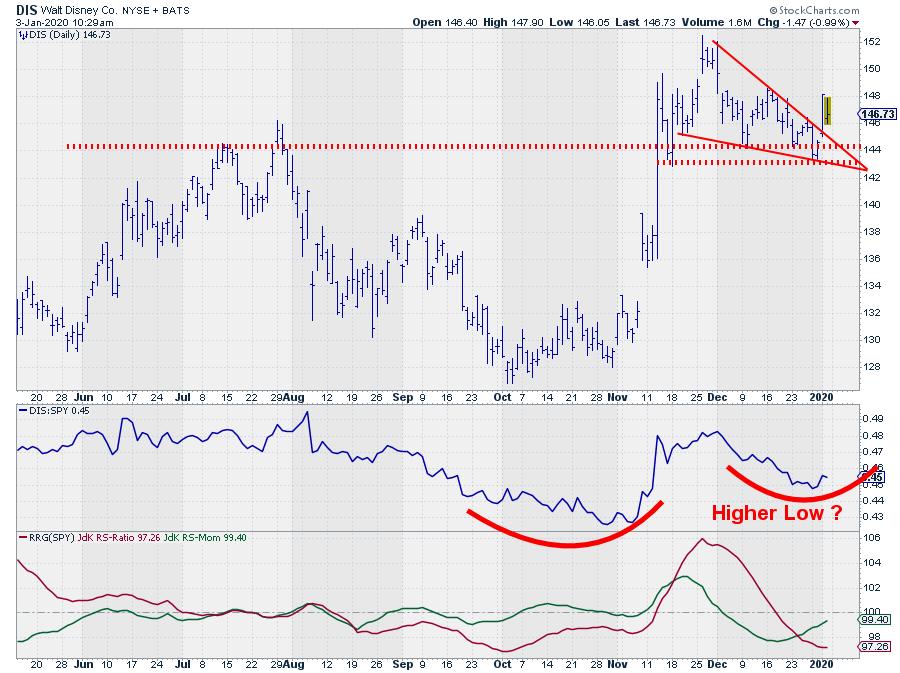Screen dimensions: 900x673
Task: Click the DIS (Daily) price legend icon
Action: click(x=22, y=33)
